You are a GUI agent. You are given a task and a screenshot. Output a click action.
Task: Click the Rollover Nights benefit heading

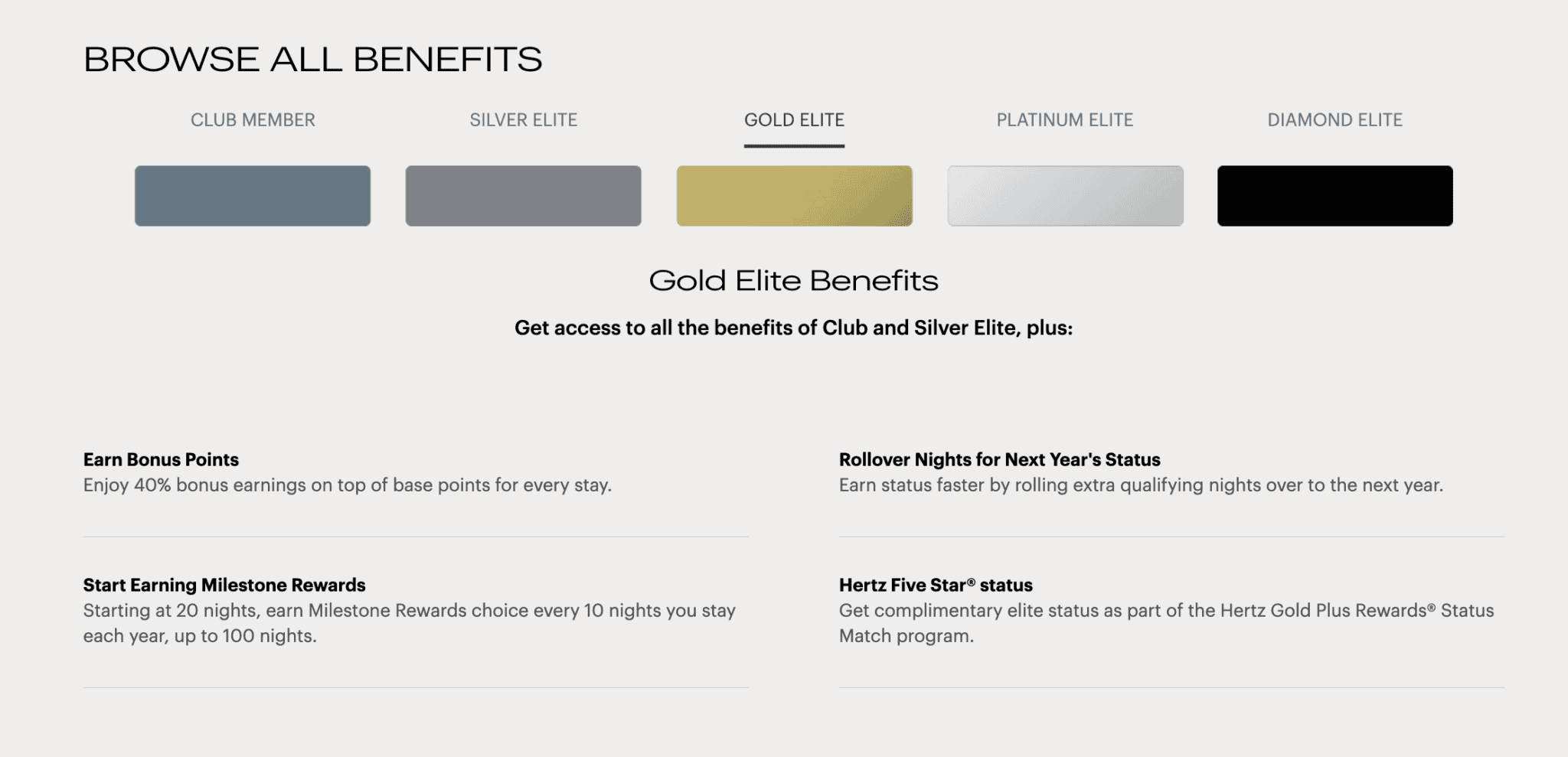[999, 459]
